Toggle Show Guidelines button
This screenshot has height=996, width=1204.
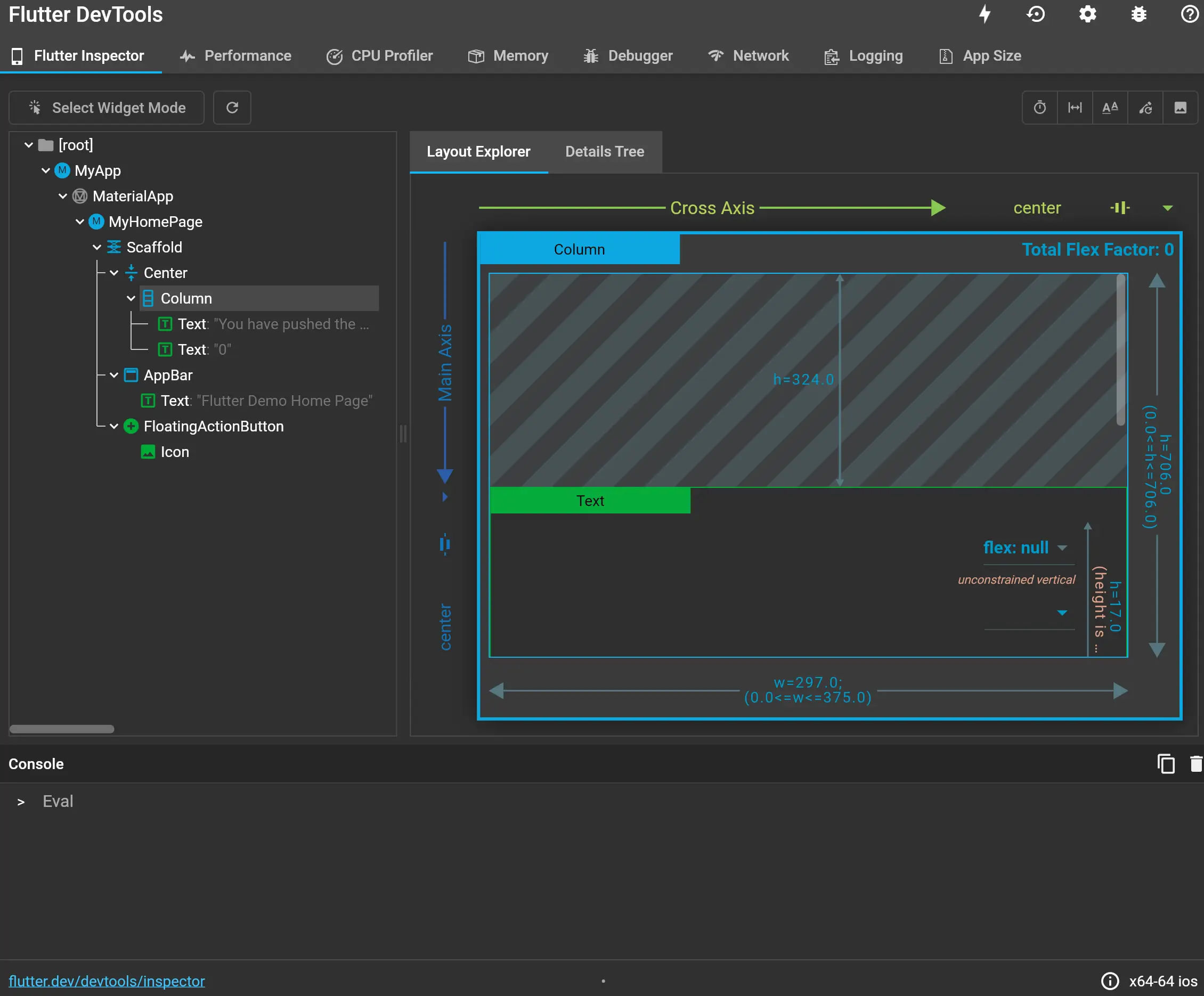click(x=1075, y=108)
